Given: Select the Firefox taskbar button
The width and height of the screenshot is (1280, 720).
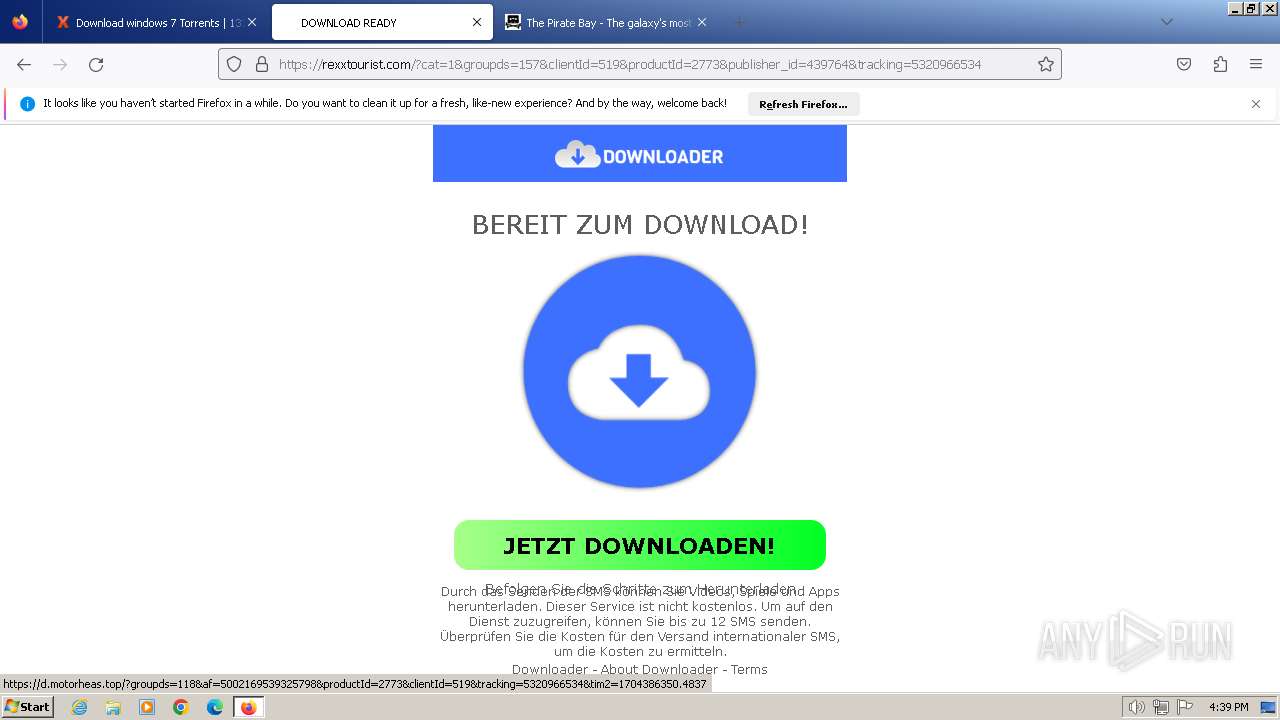Looking at the screenshot, I should coord(249,707).
